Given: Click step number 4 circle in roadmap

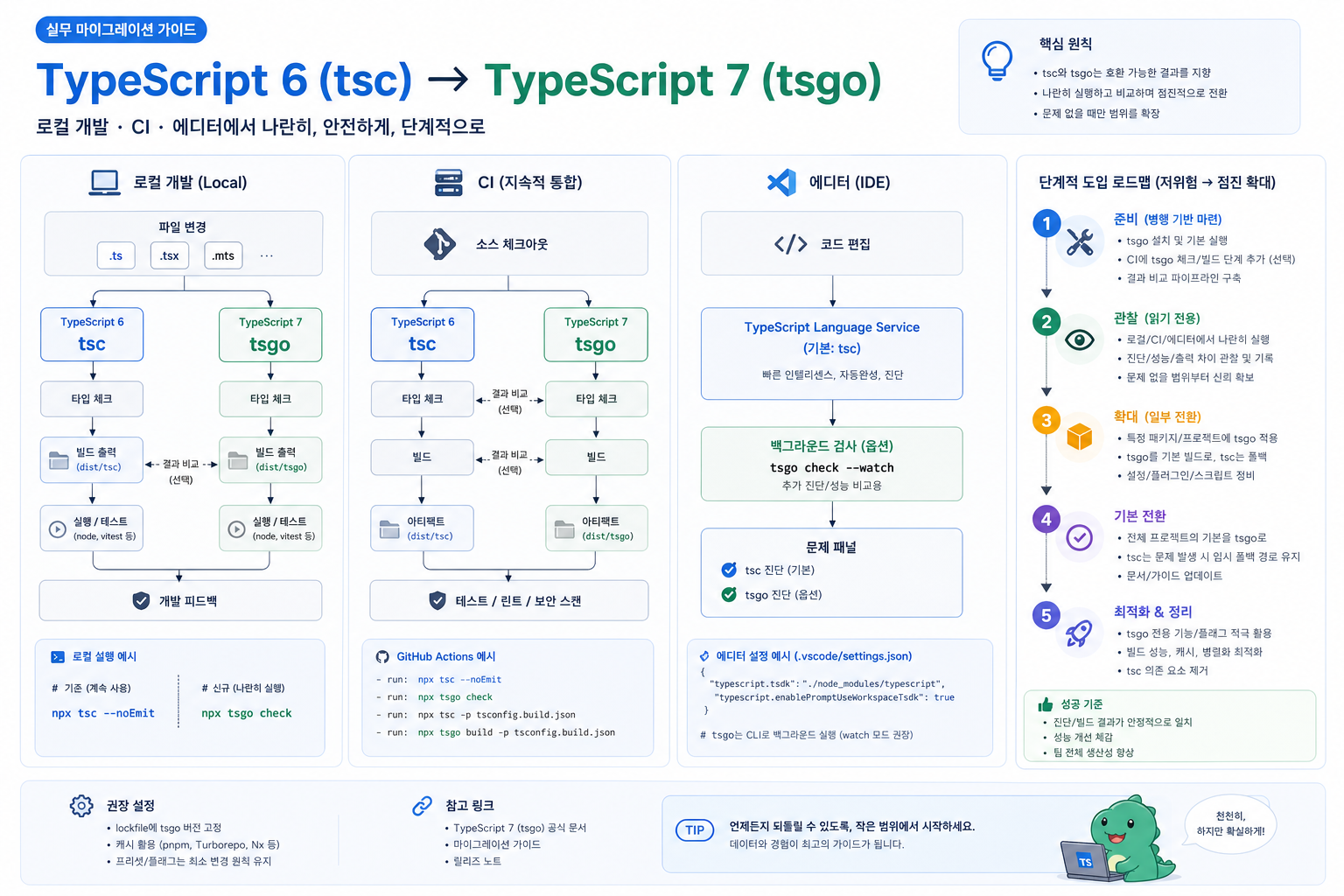Looking at the screenshot, I should coord(1046,519).
